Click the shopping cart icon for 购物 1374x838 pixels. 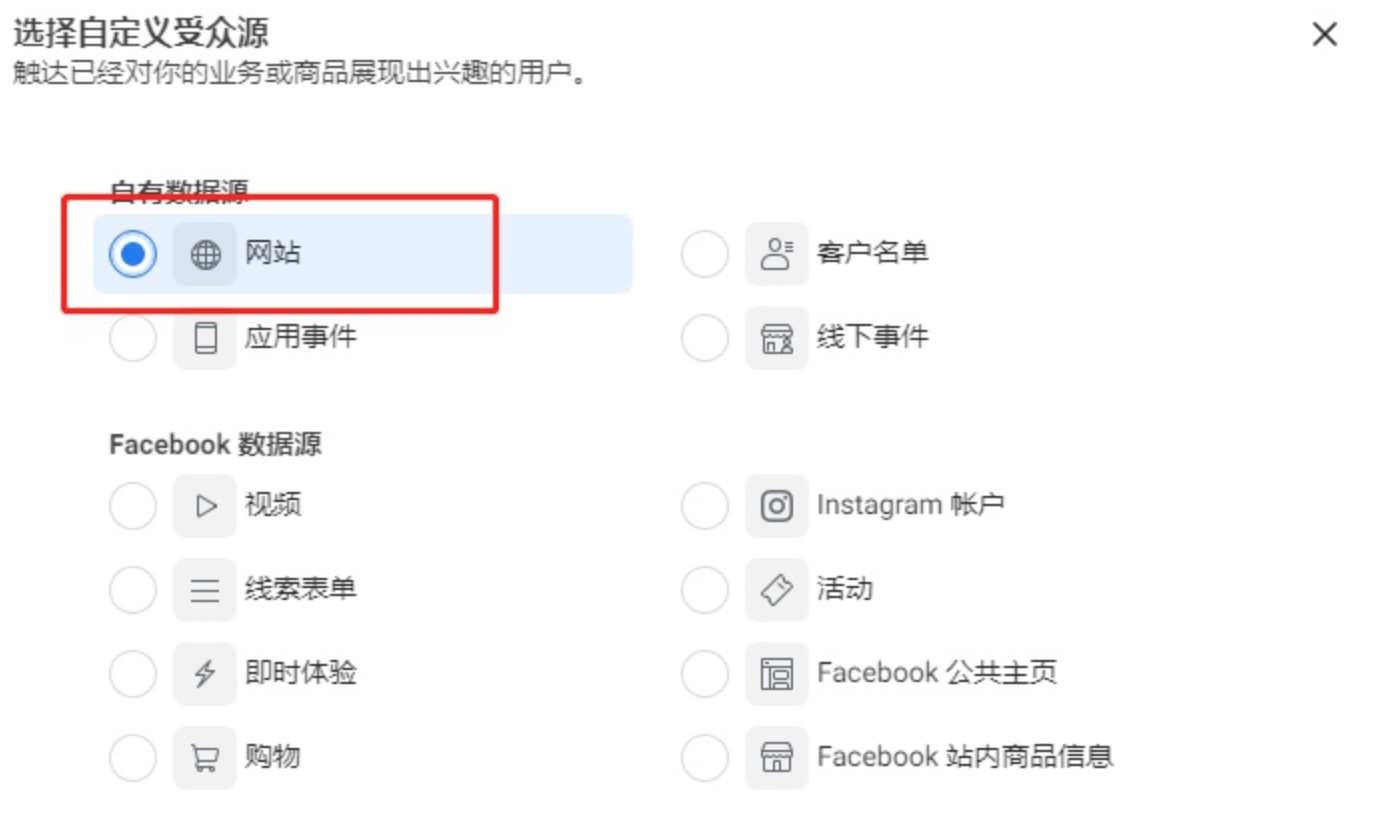[205, 757]
